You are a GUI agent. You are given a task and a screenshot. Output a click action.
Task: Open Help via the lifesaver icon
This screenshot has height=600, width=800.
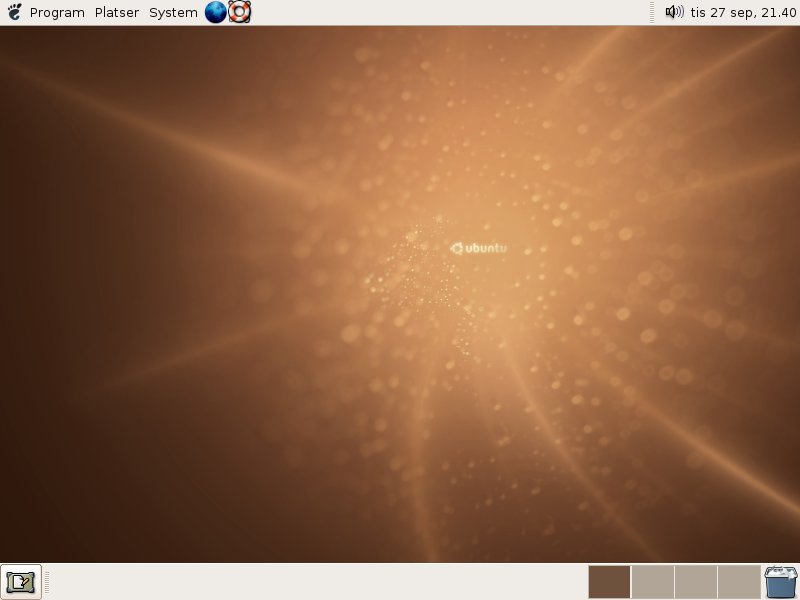point(239,12)
